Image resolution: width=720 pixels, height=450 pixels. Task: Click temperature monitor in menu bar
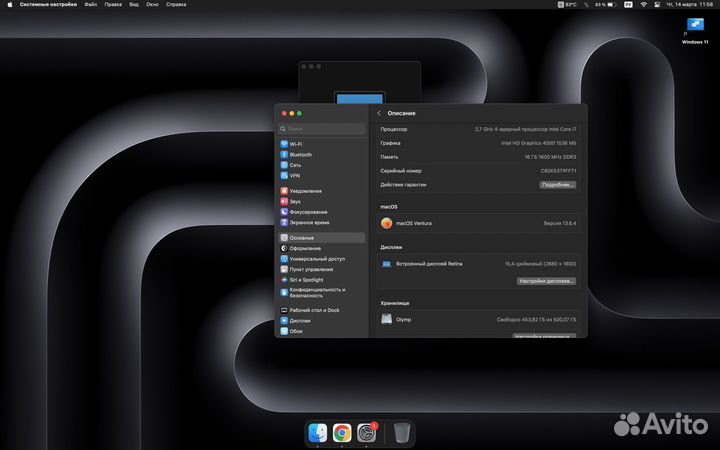coord(567,5)
